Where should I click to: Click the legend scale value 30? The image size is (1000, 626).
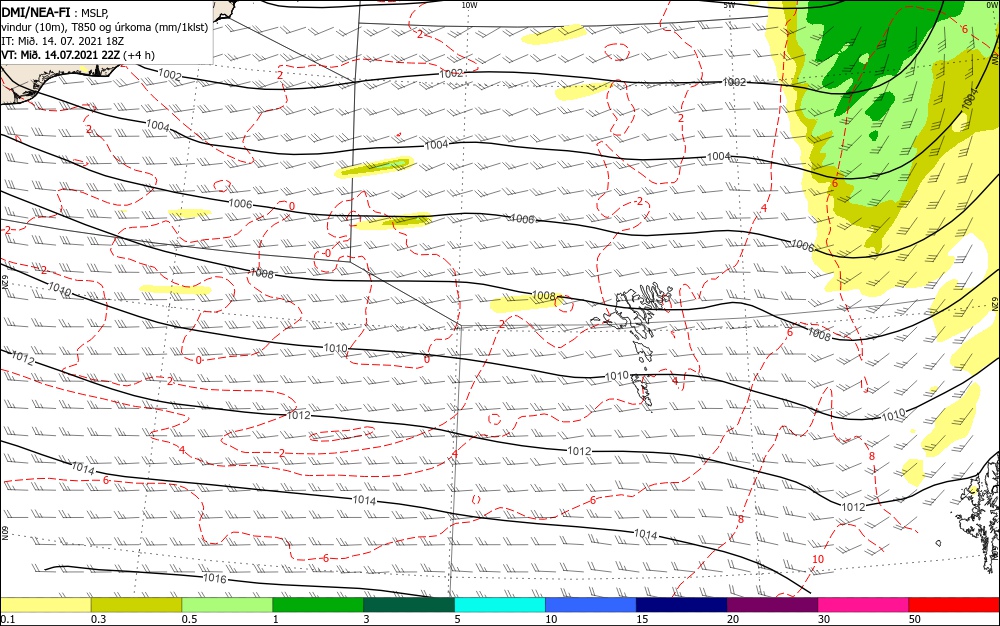click(x=824, y=619)
